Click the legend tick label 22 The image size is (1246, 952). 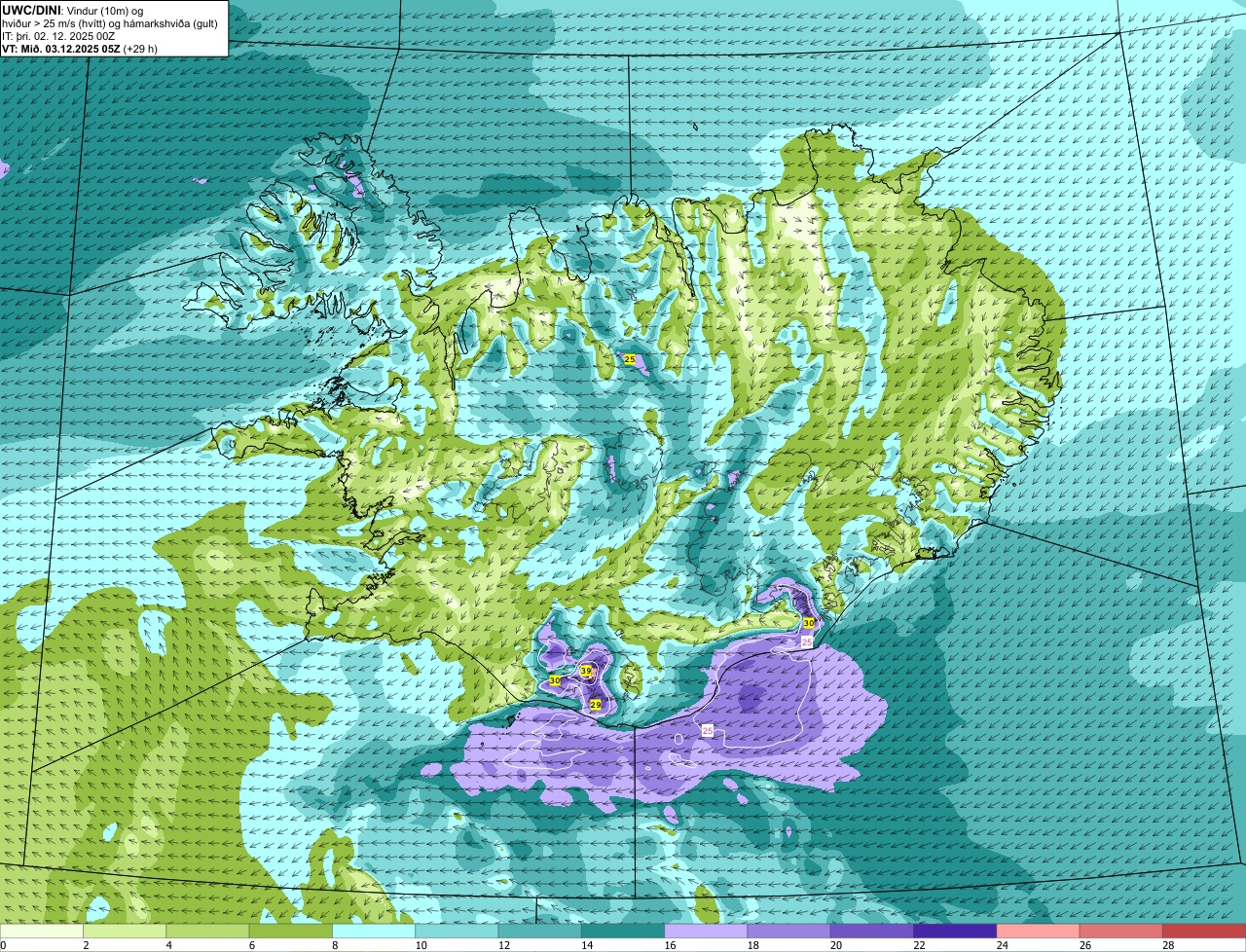click(918, 945)
